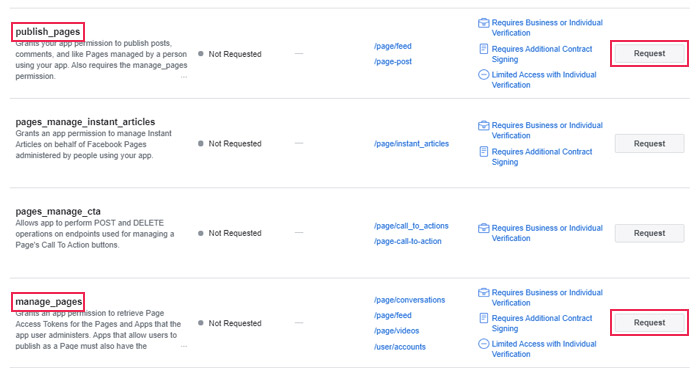Open the /page/instant_articles endpoint link

(x=412, y=144)
